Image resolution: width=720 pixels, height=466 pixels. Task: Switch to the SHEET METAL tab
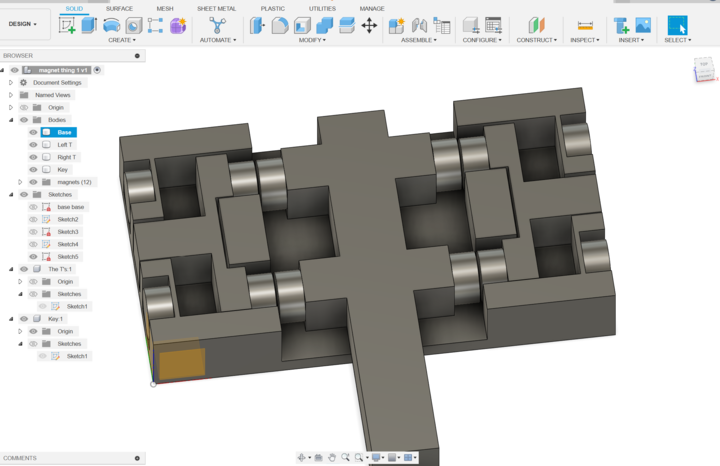(216, 8)
